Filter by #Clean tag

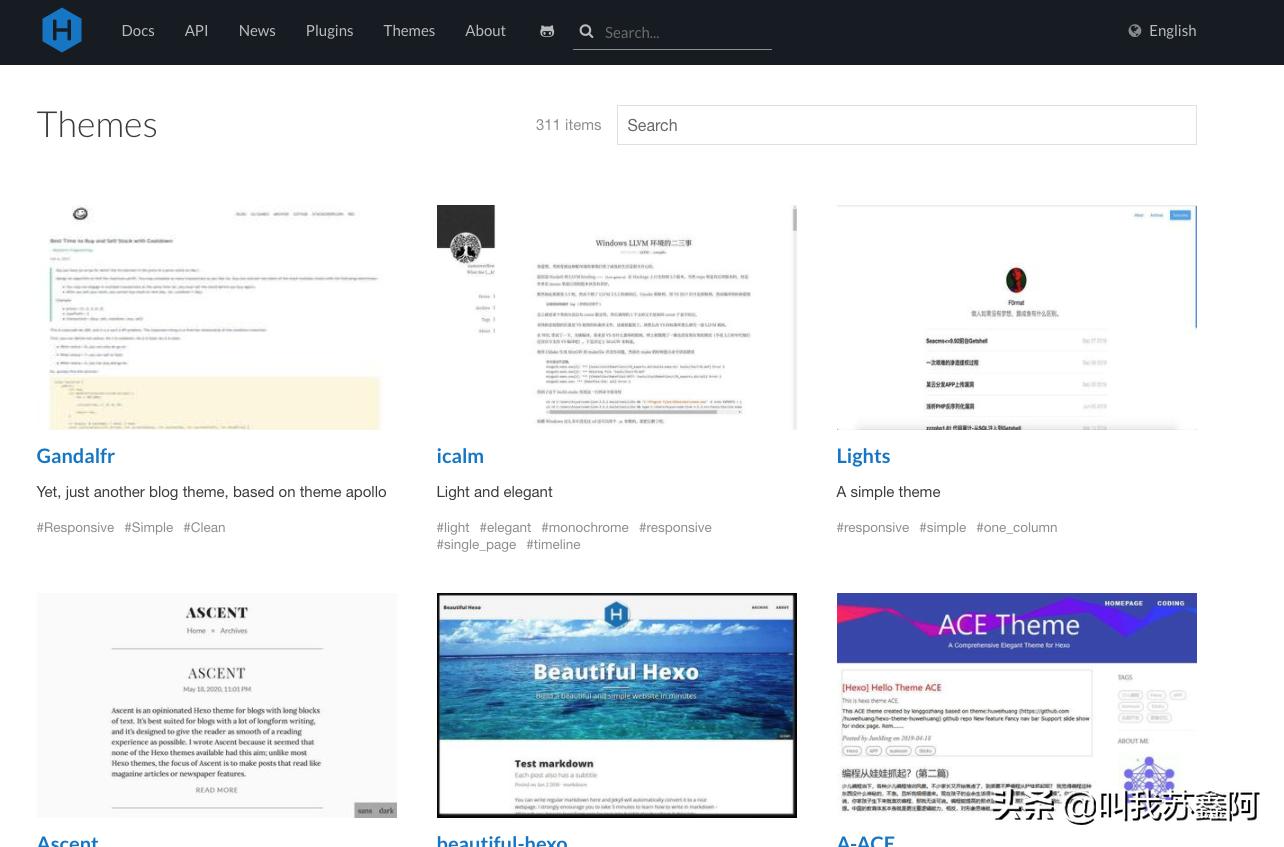204,527
